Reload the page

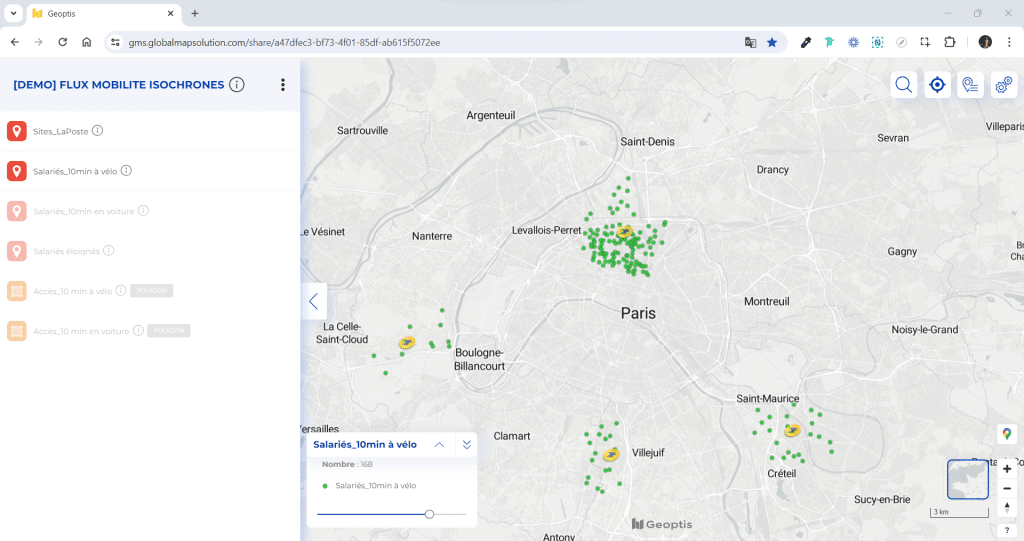coord(63,42)
